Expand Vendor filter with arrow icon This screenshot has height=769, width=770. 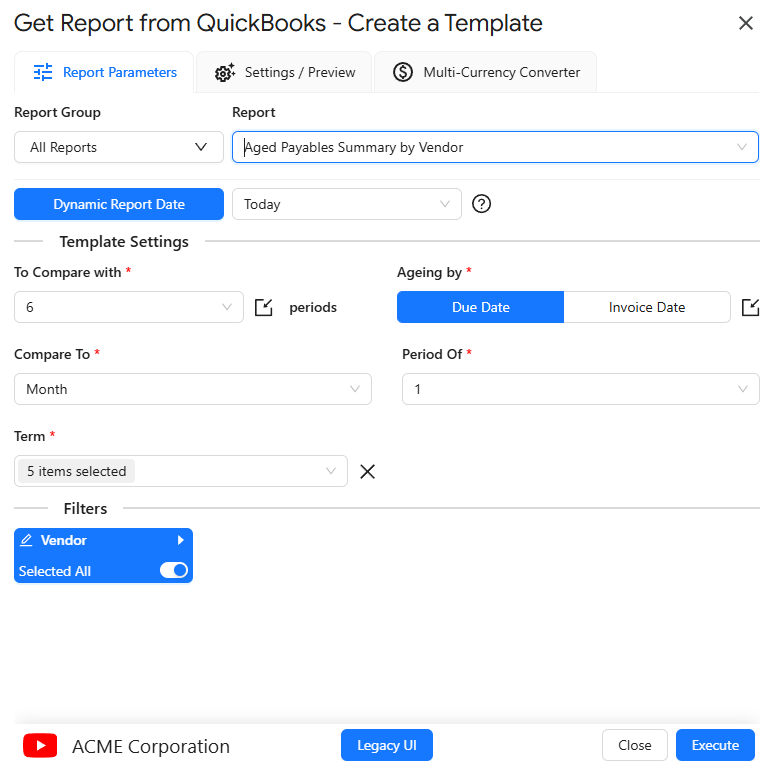click(180, 540)
